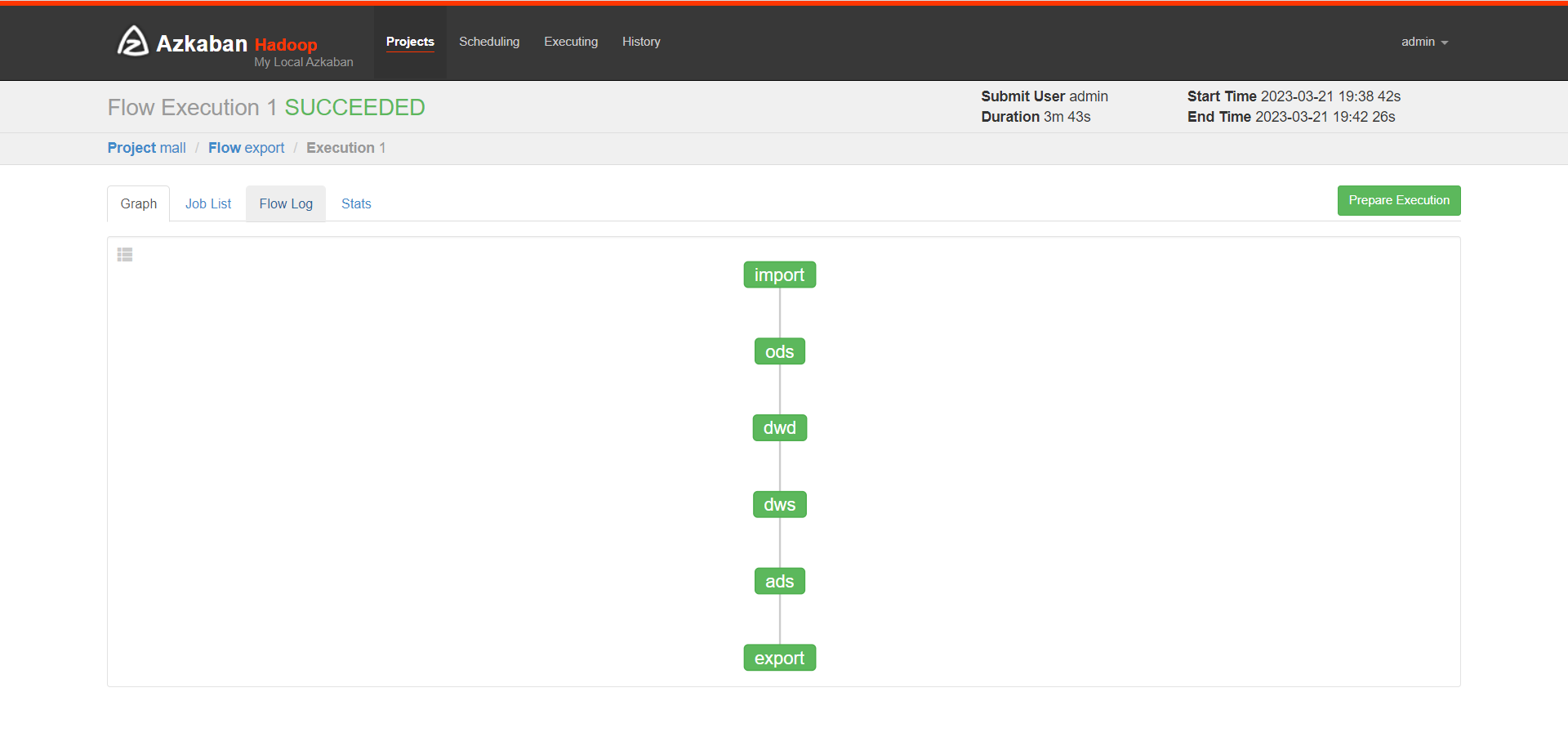This screenshot has width=1568, height=737.
Task: Select the dwd job node
Action: 780,427
